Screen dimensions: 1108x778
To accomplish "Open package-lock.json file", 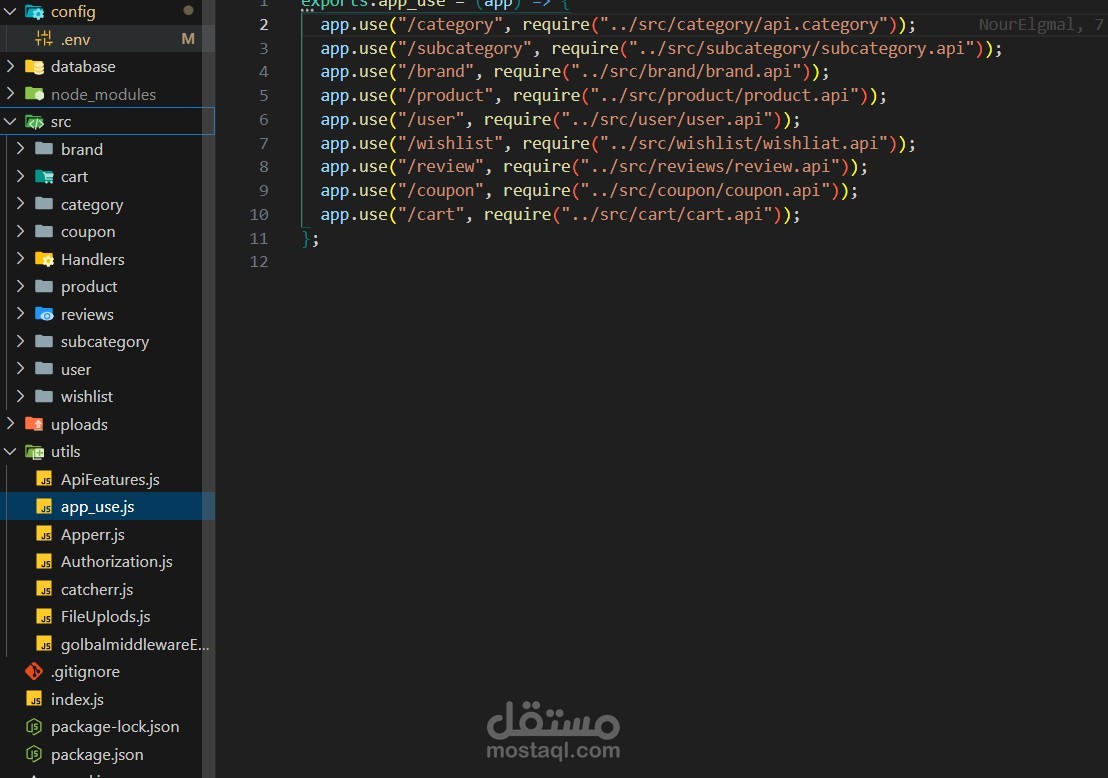I will (115, 726).
